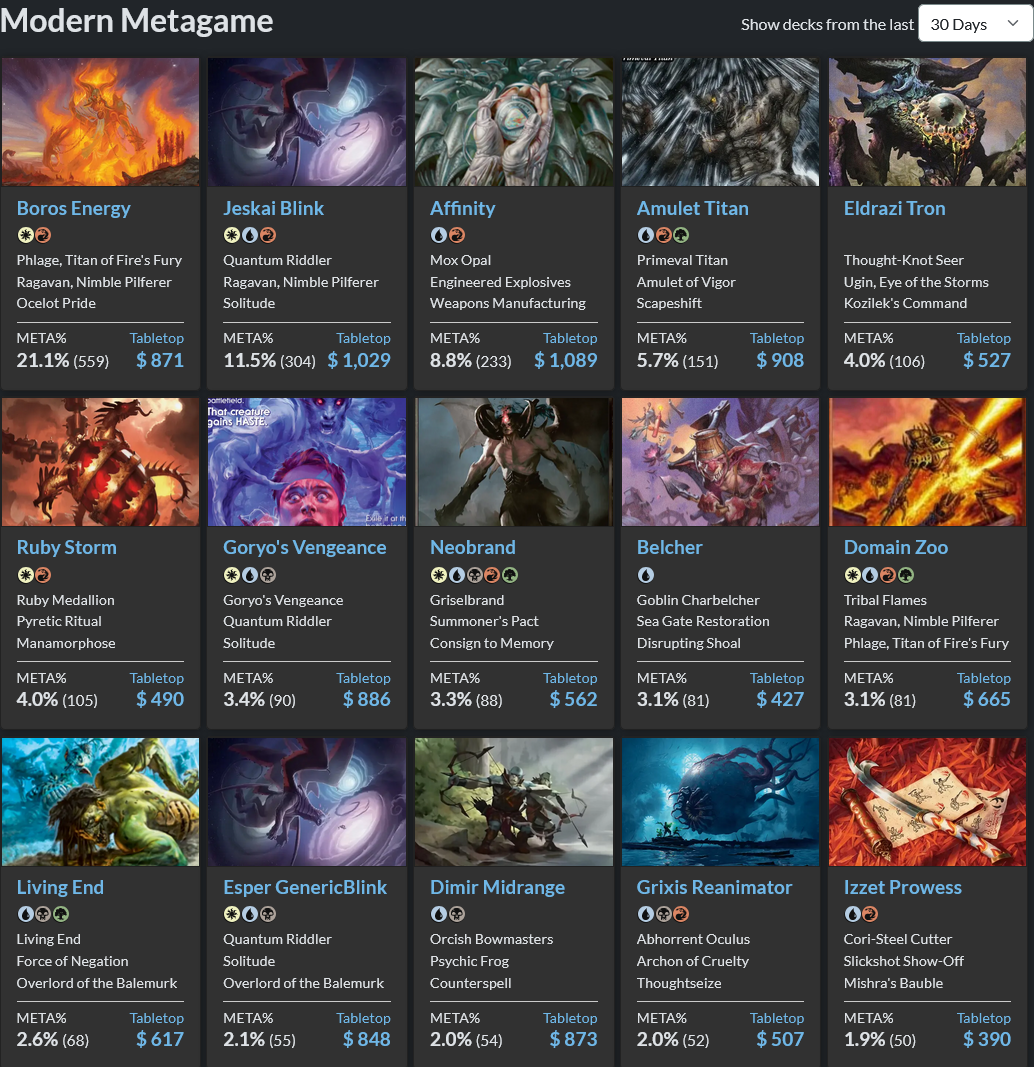Click the blue mana icon under Amulet Titan
Image resolution: width=1034 pixels, height=1067 pixels.
click(646, 235)
